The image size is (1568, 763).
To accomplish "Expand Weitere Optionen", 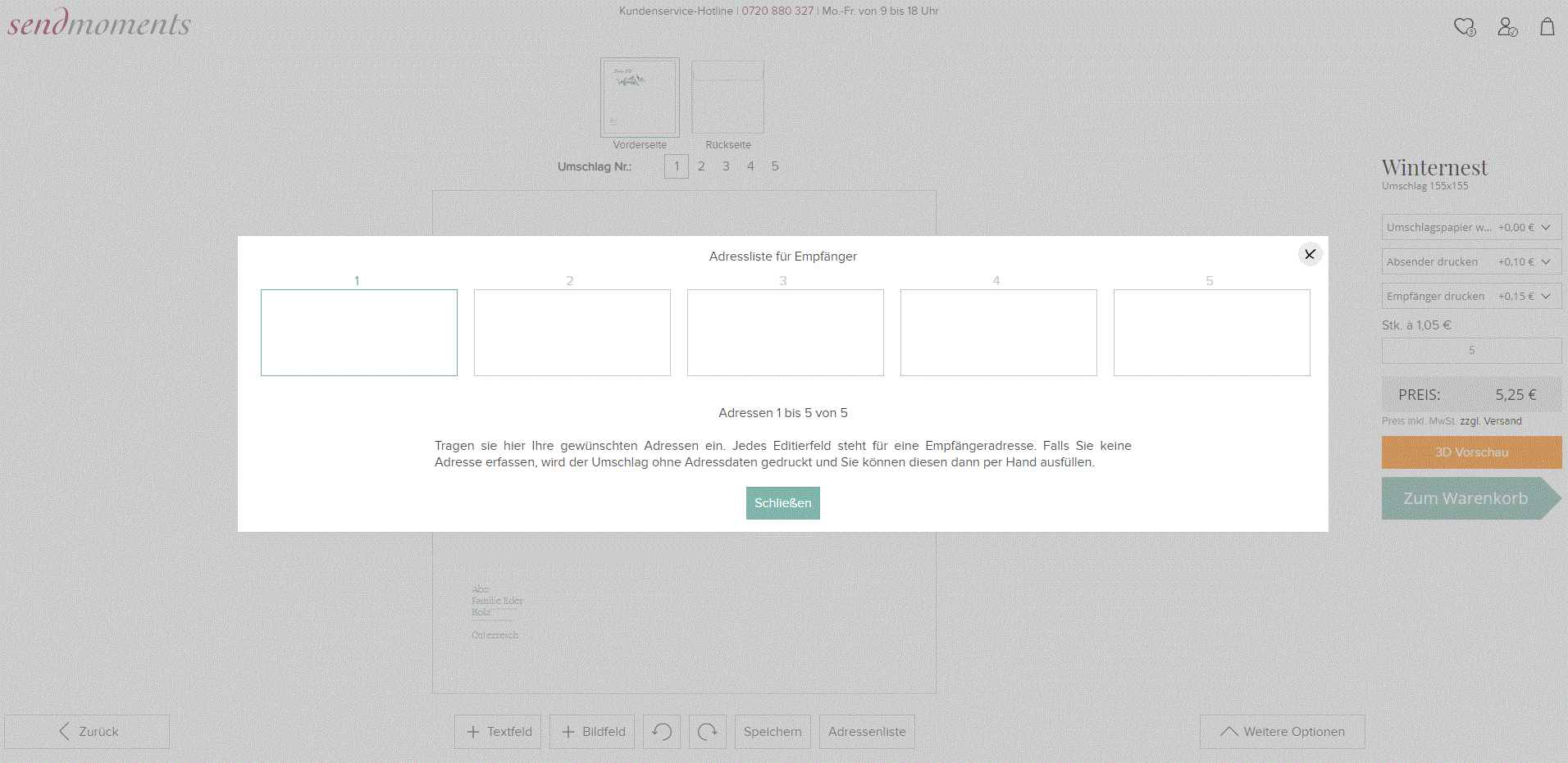I will pyautogui.click(x=1283, y=732).
